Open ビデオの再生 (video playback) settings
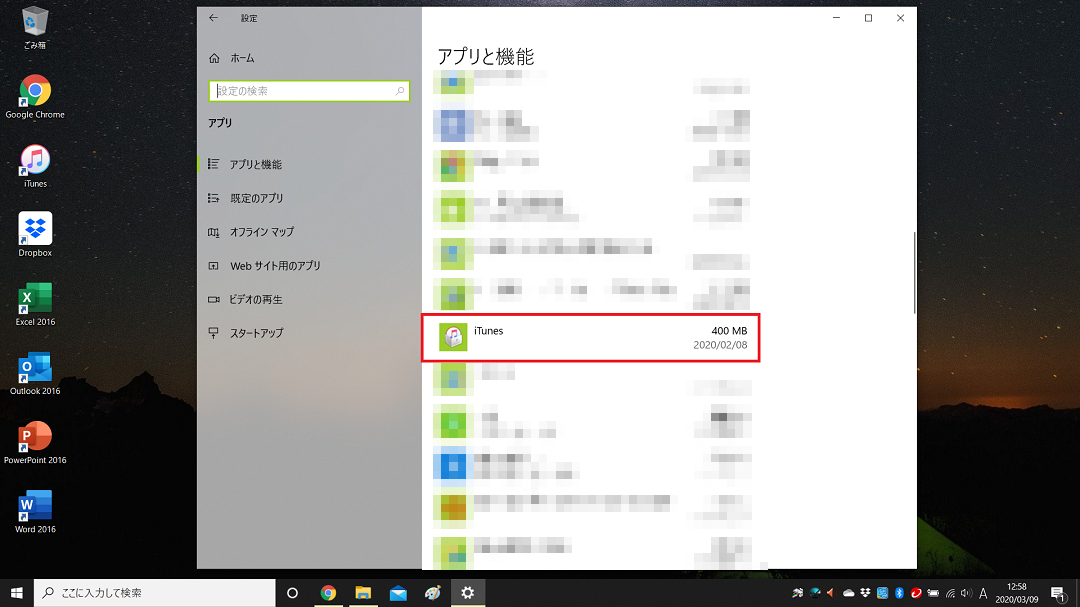This screenshot has height=607, width=1080. [258, 299]
